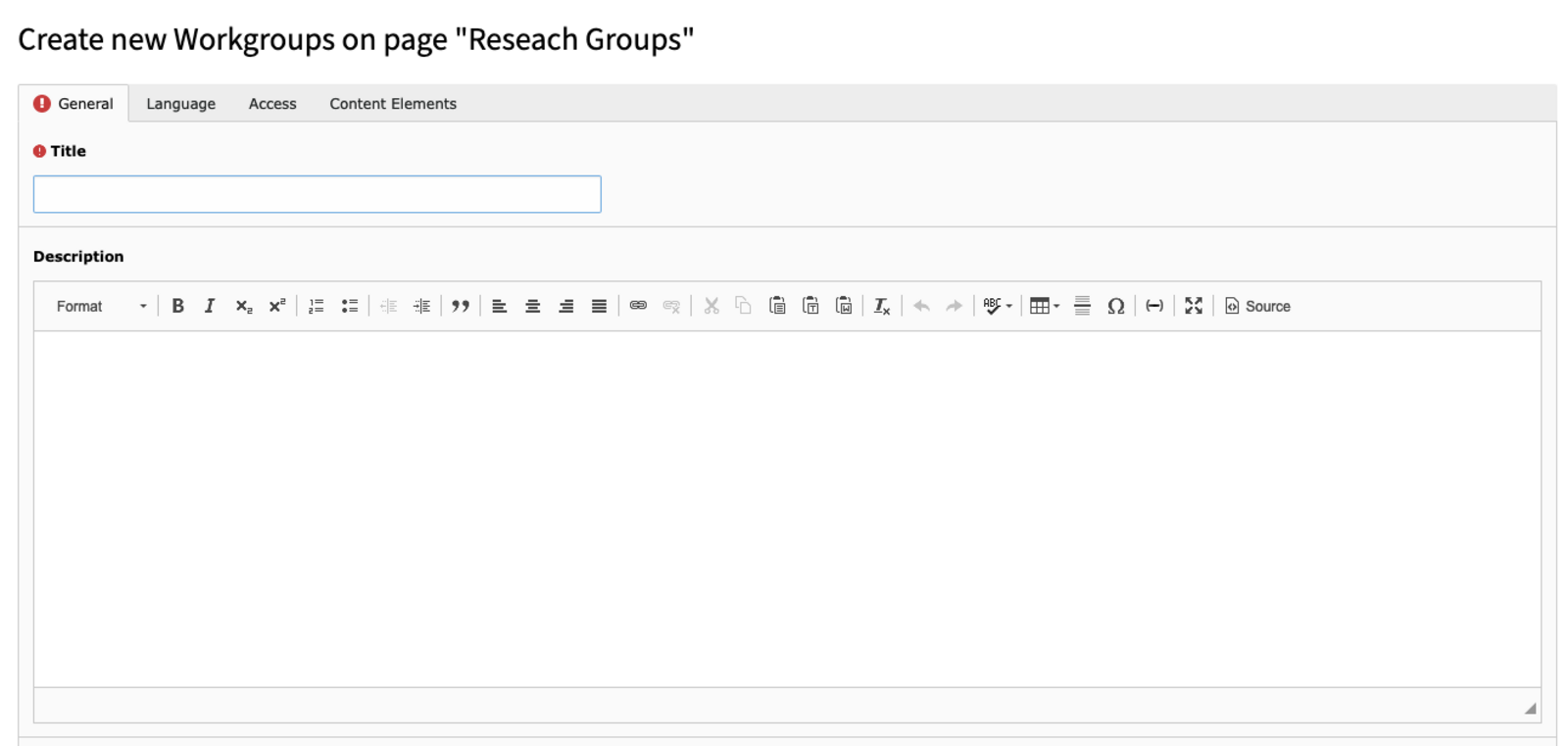Toggle bold formatting in editor toolbar
This screenshot has height=746, width=1568.
click(x=177, y=306)
